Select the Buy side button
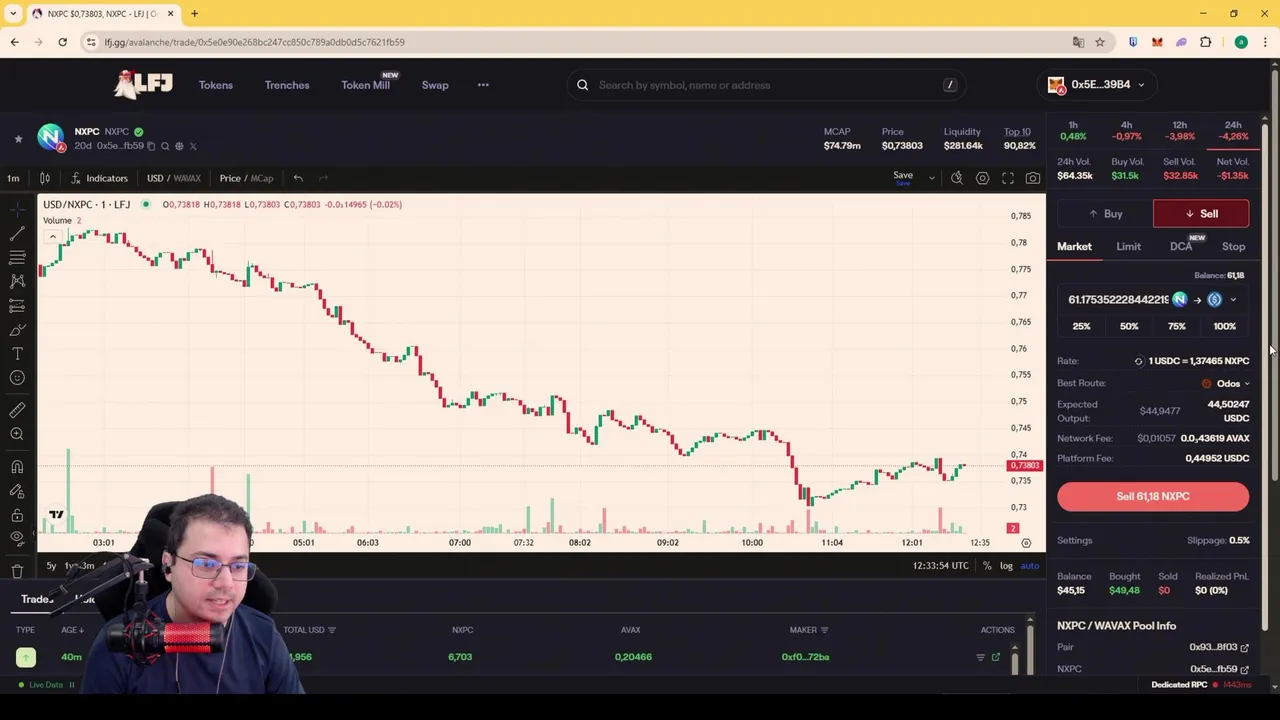Image resolution: width=1280 pixels, height=720 pixels. [x=1104, y=214]
